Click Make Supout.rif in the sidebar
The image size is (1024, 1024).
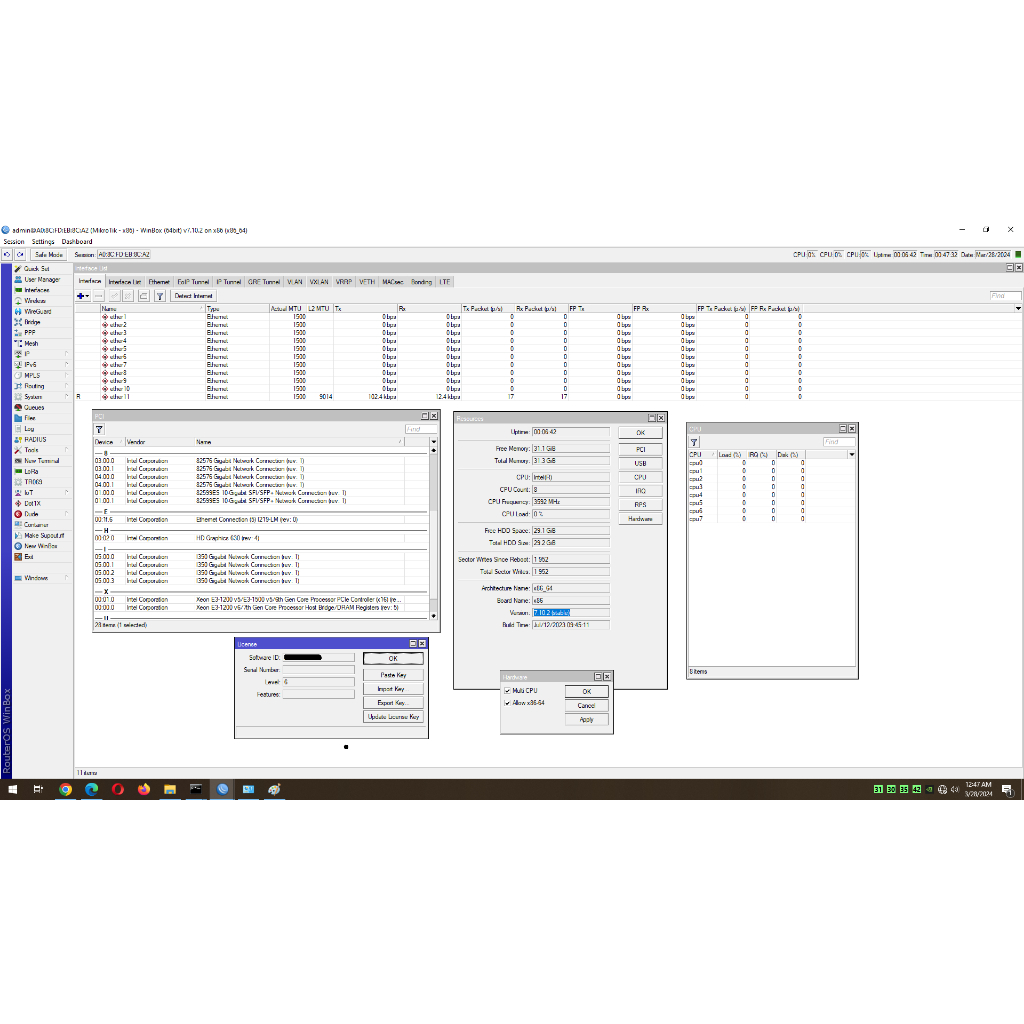click(43, 535)
